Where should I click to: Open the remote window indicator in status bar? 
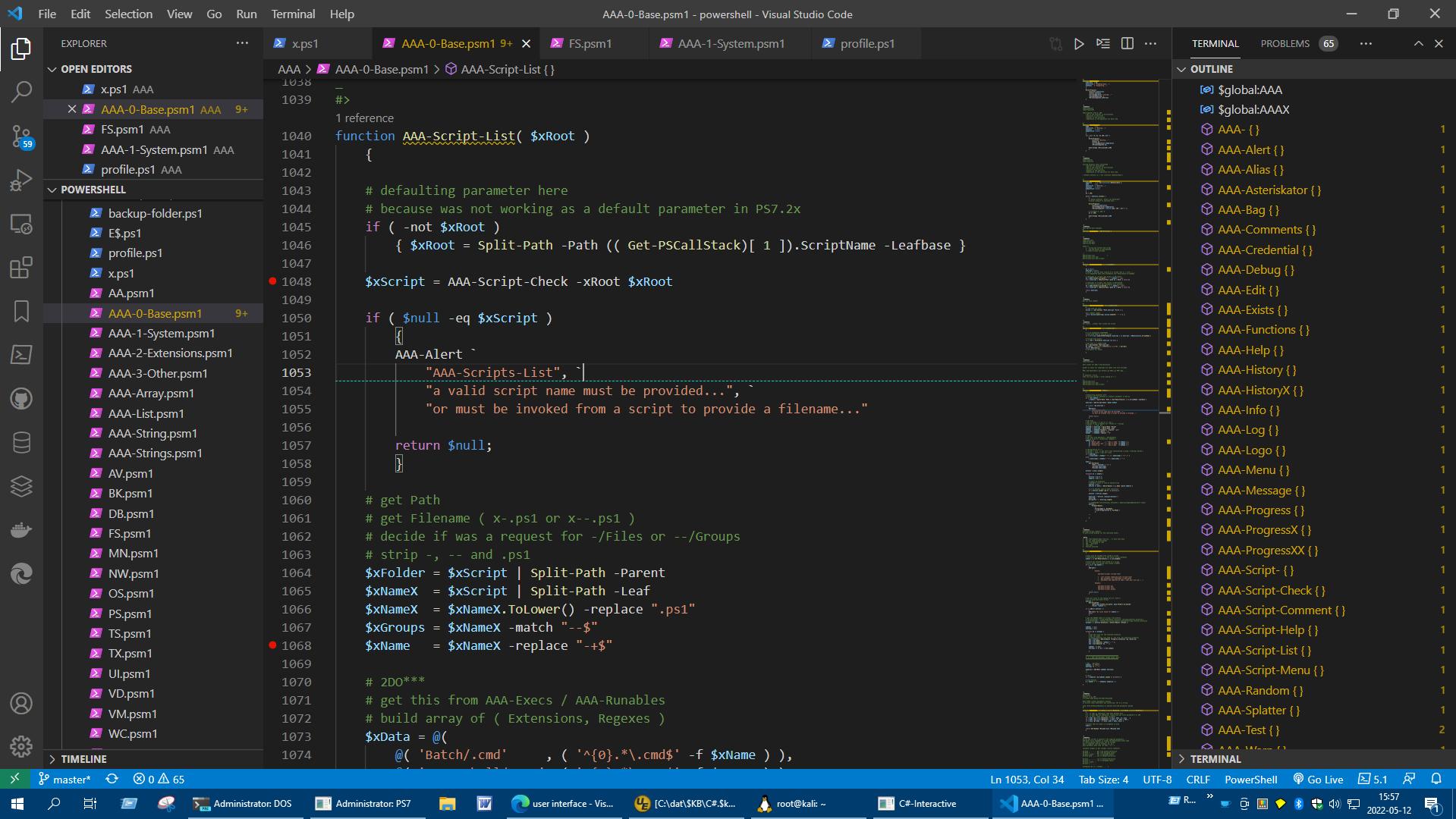tap(14, 780)
